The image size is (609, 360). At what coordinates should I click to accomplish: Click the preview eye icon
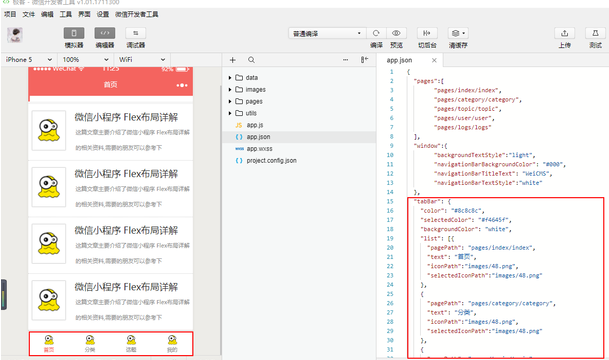(x=396, y=33)
